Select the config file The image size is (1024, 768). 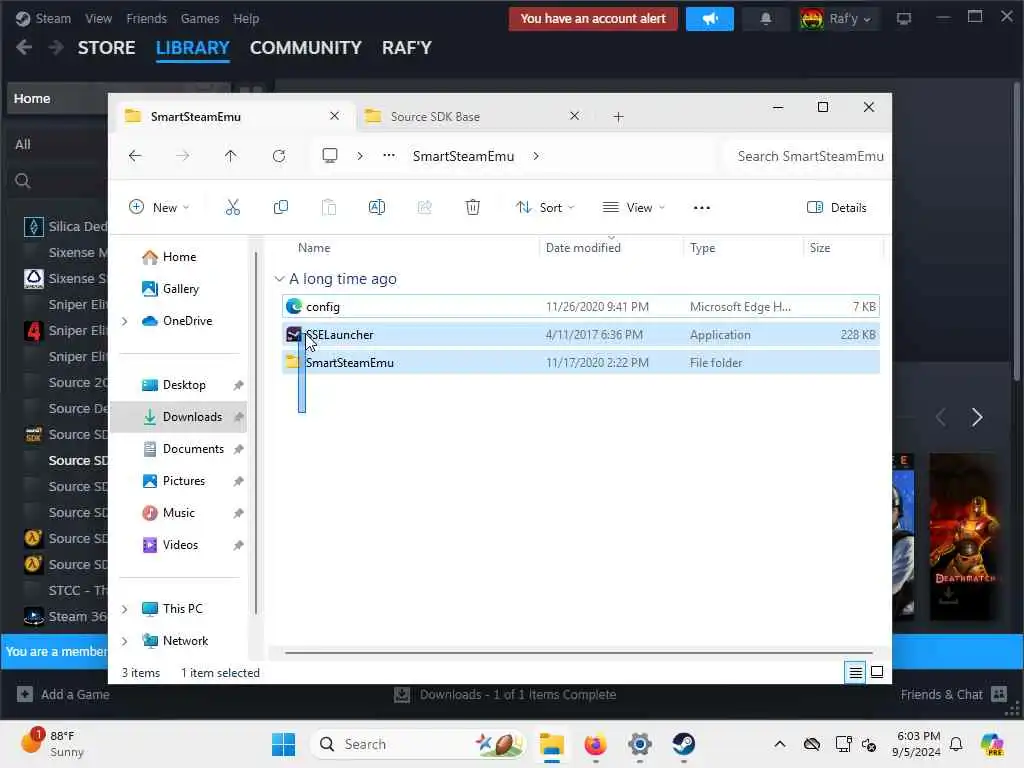tap(581, 306)
